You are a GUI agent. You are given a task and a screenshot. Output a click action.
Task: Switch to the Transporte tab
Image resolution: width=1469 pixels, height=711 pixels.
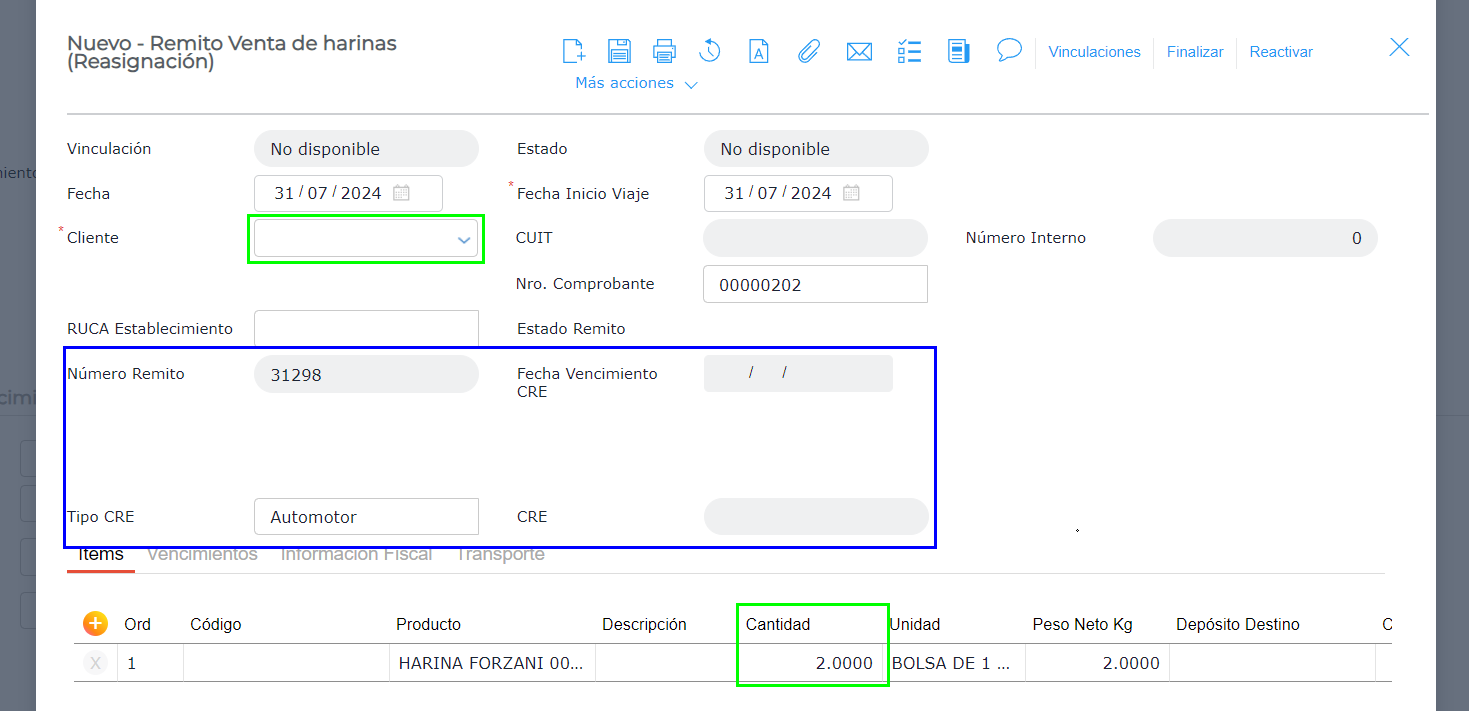500,554
